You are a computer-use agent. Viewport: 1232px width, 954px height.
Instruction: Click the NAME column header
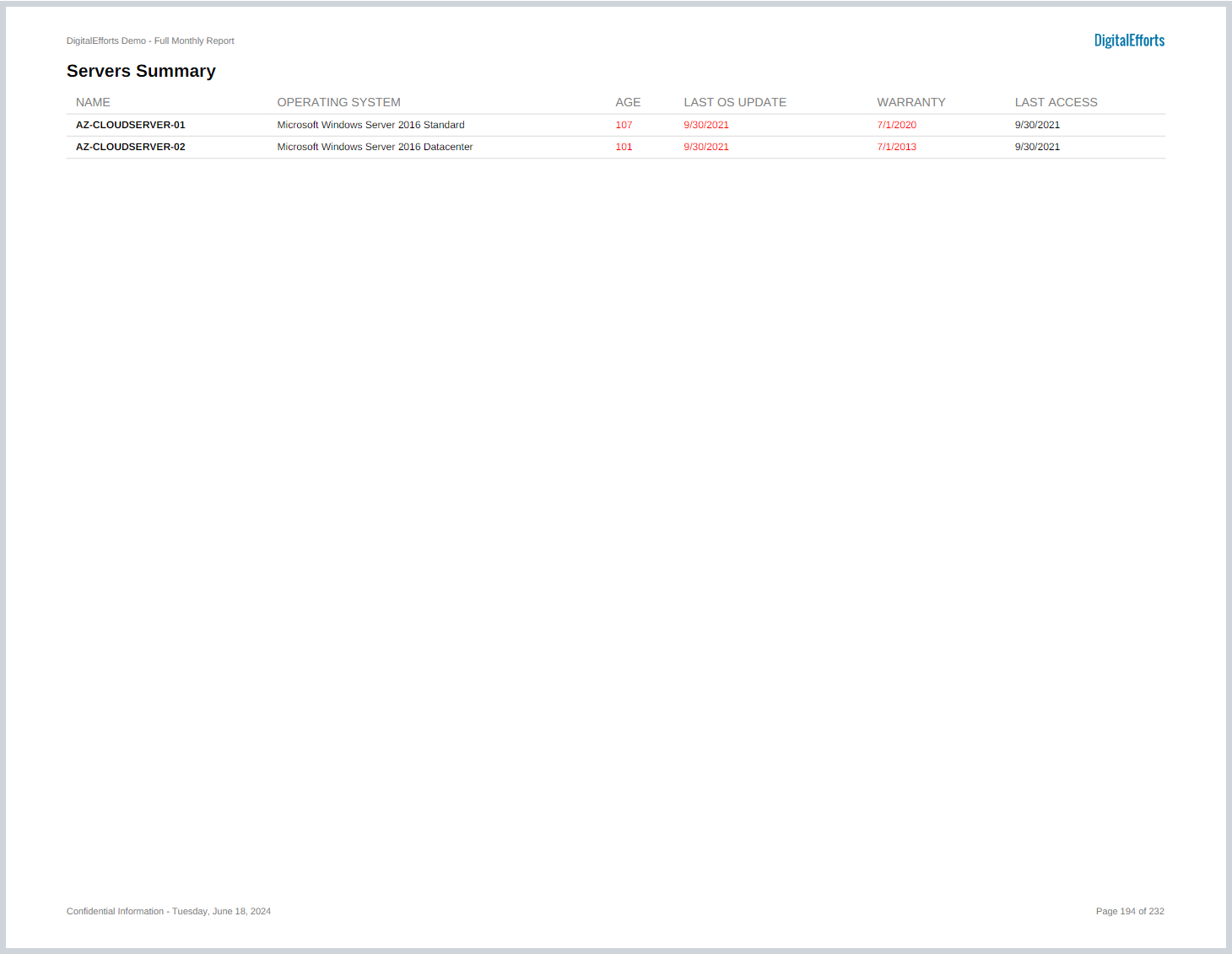[x=93, y=102]
